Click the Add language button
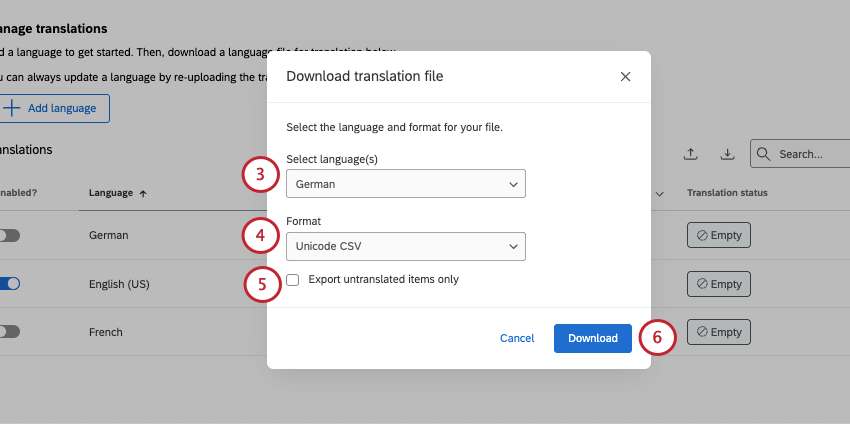 click(x=55, y=108)
